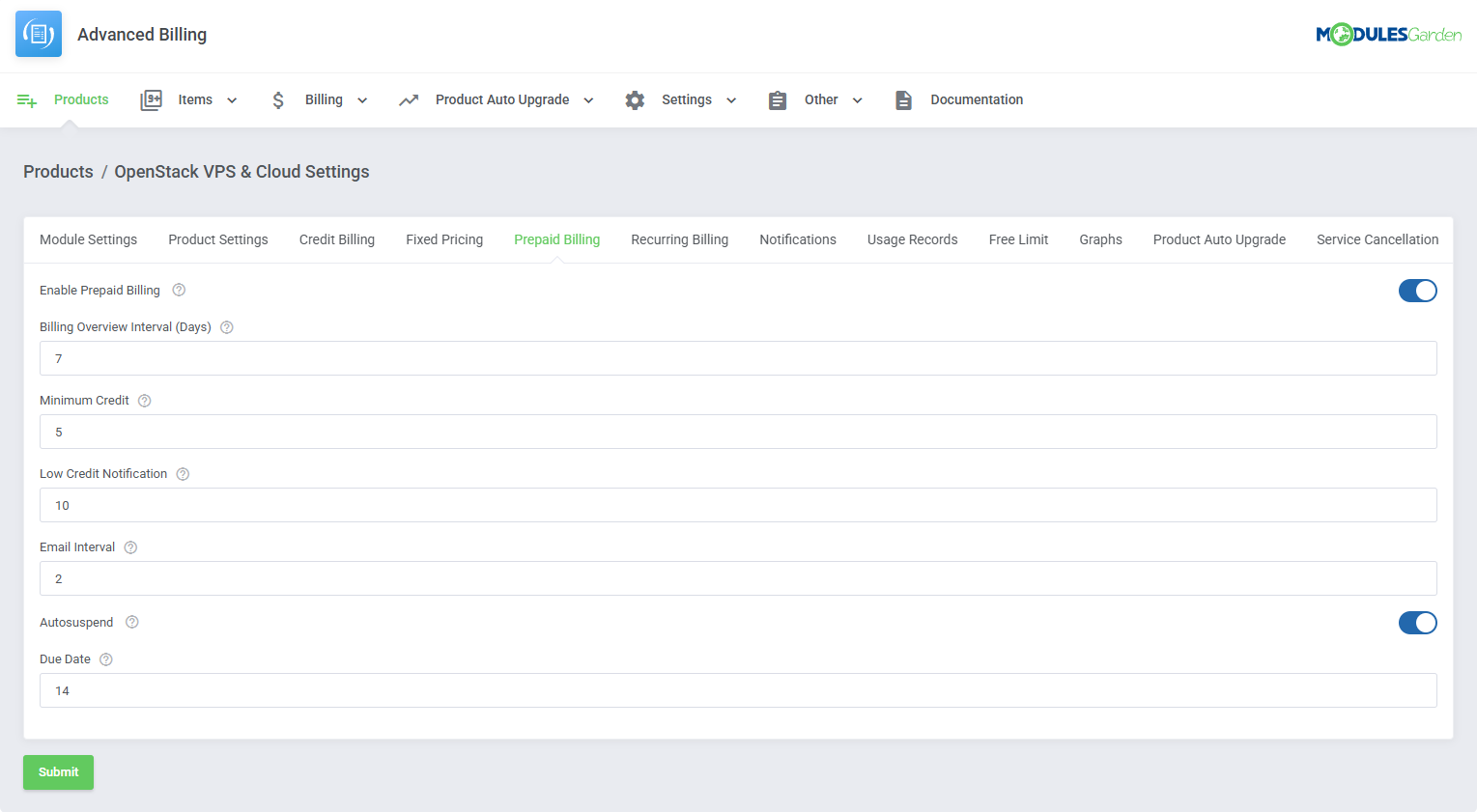Click the help icon beside Due Date
This screenshot has height=812, width=1477.
(x=106, y=659)
